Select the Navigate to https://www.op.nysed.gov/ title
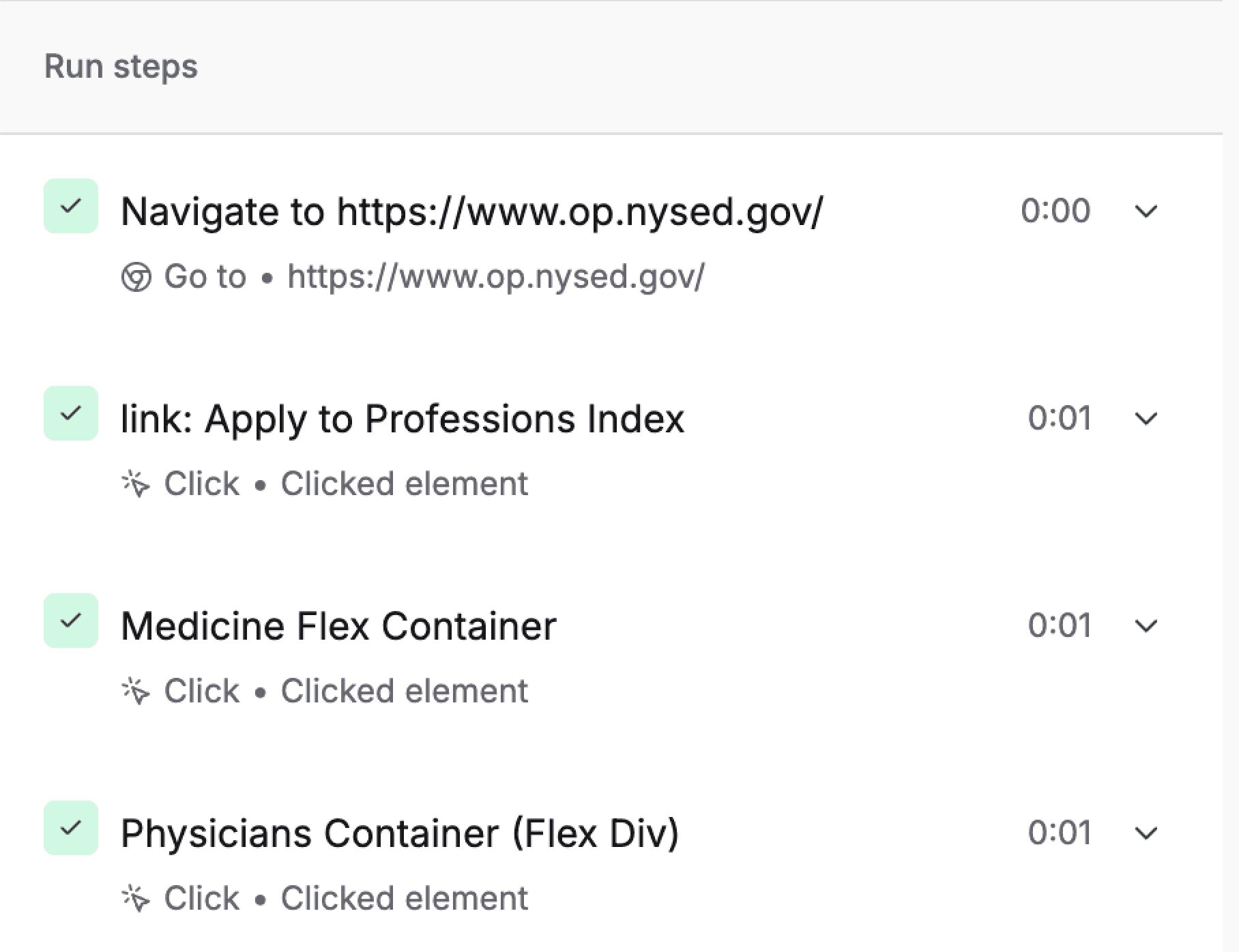 [472, 211]
